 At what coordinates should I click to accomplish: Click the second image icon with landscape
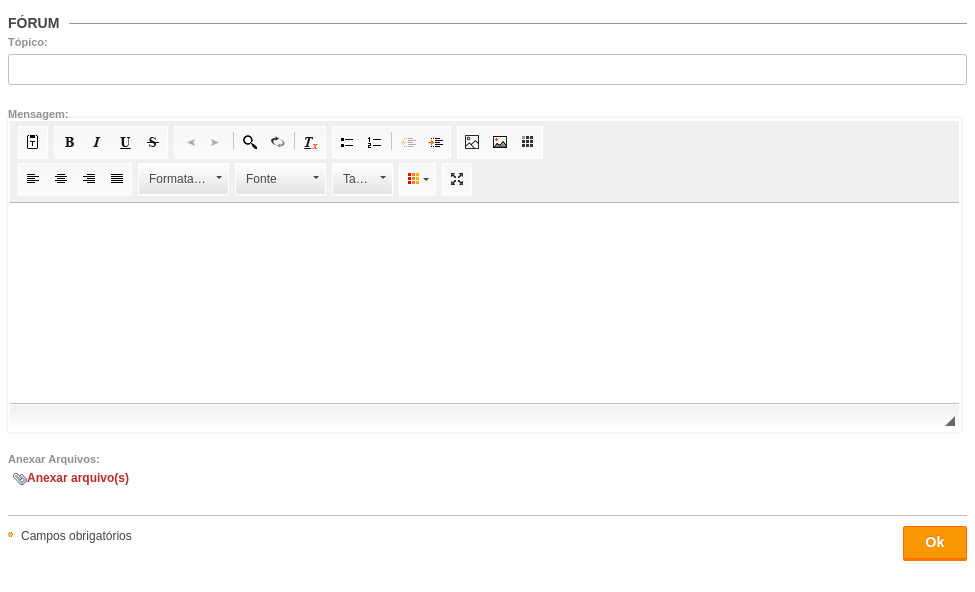pos(500,142)
